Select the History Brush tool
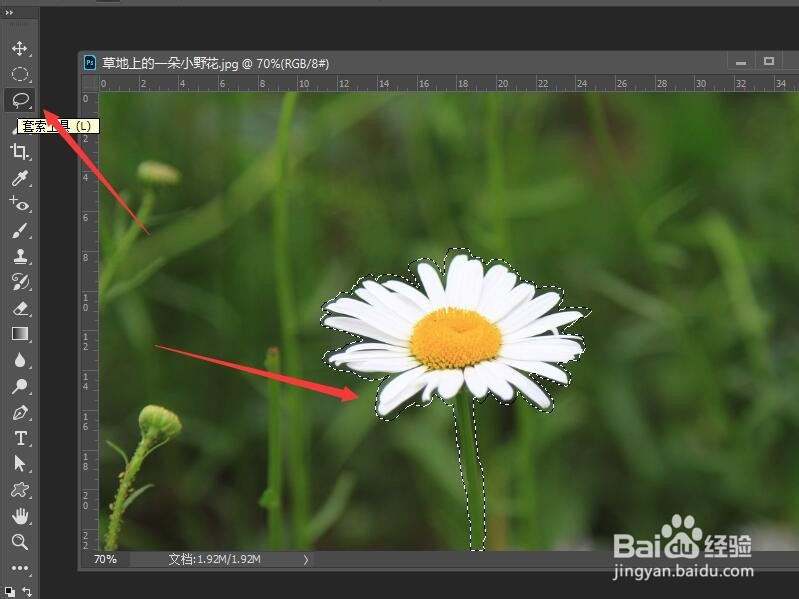The height and width of the screenshot is (599, 799). 19,282
